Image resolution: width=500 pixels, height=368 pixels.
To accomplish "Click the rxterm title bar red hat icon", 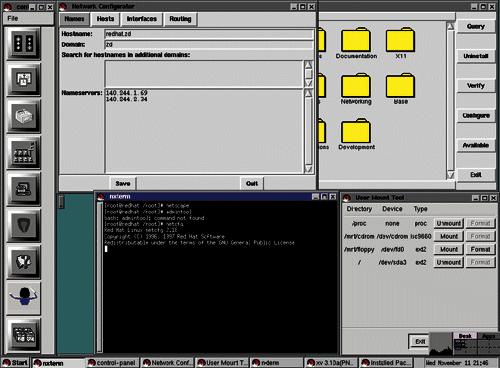I will click(101, 197).
